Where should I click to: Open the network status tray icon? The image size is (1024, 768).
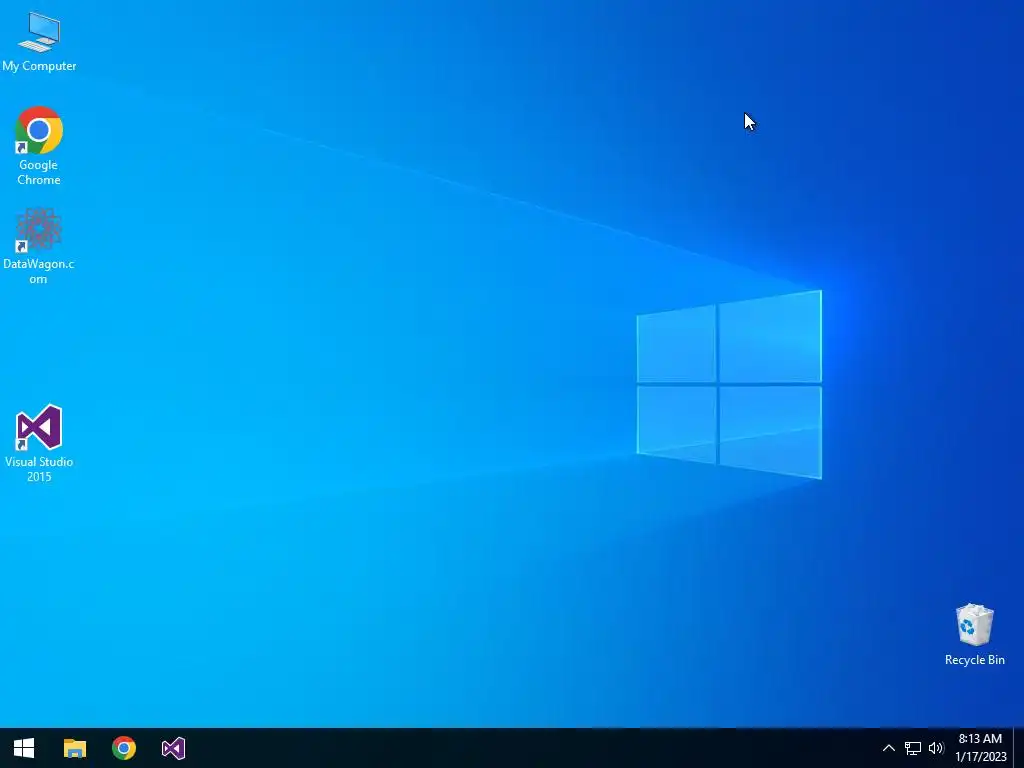pos(912,748)
